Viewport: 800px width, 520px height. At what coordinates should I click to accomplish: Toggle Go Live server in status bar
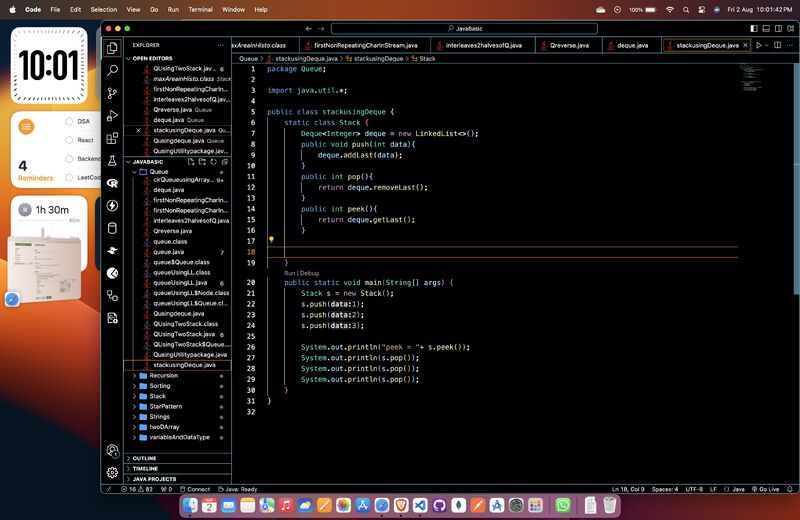pos(765,489)
